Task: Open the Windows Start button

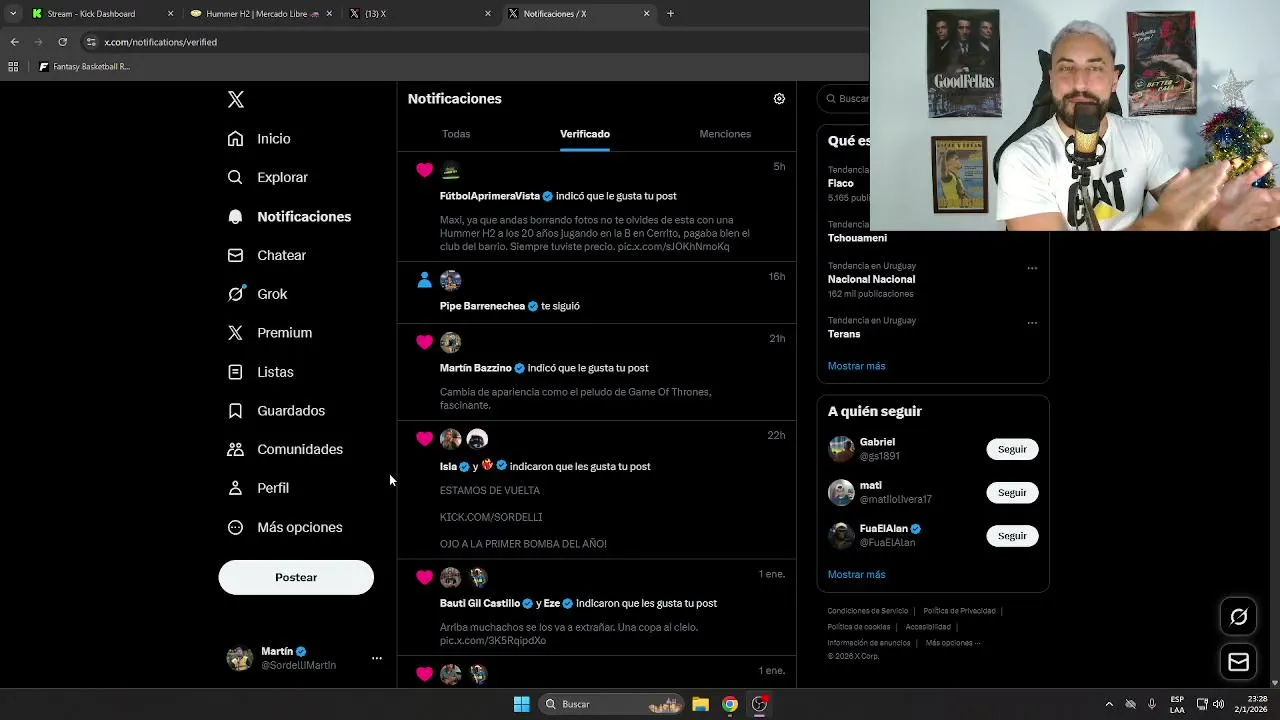Action: pyautogui.click(x=521, y=704)
